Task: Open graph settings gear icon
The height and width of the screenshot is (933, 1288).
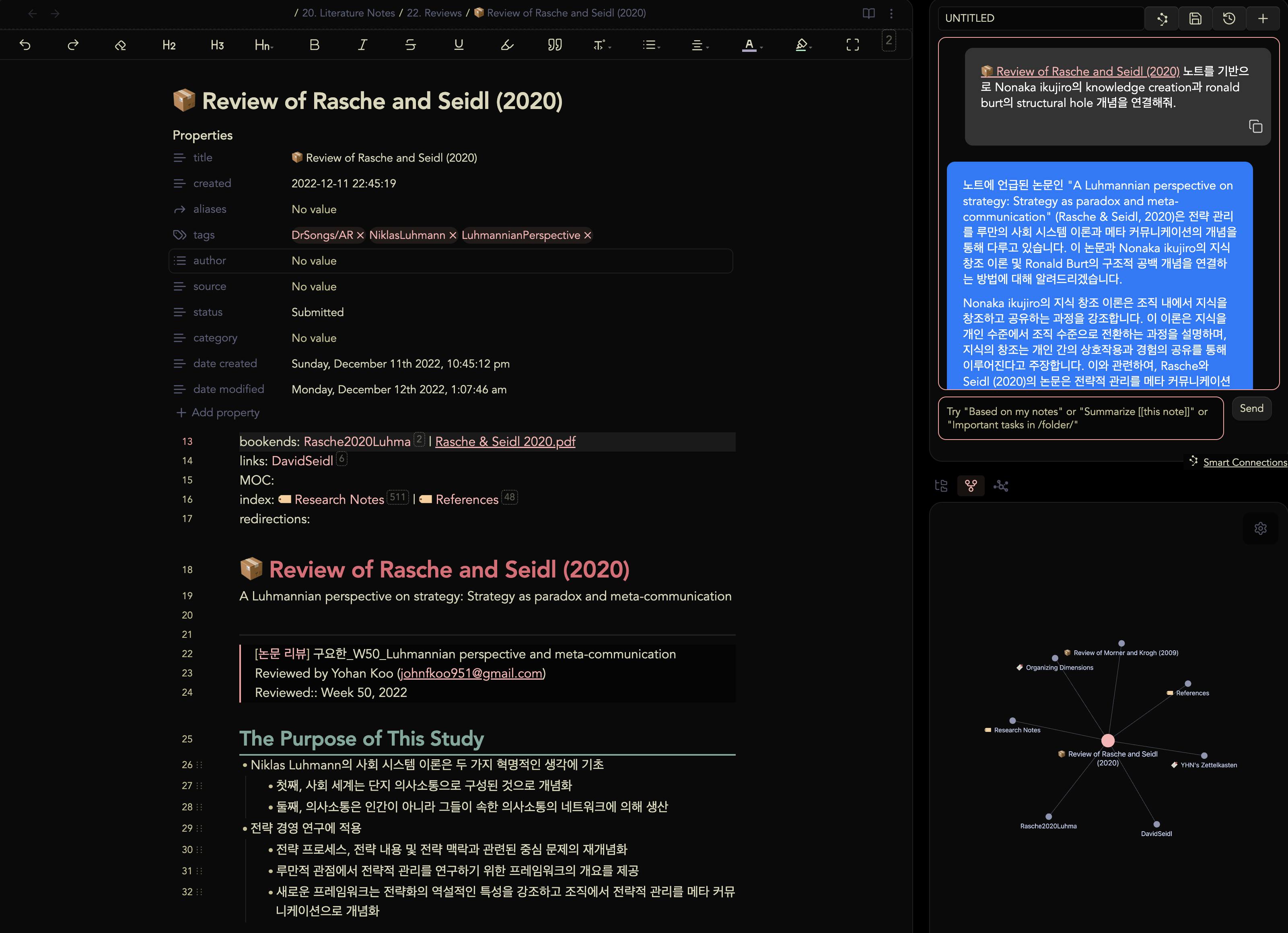Action: 1260,529
